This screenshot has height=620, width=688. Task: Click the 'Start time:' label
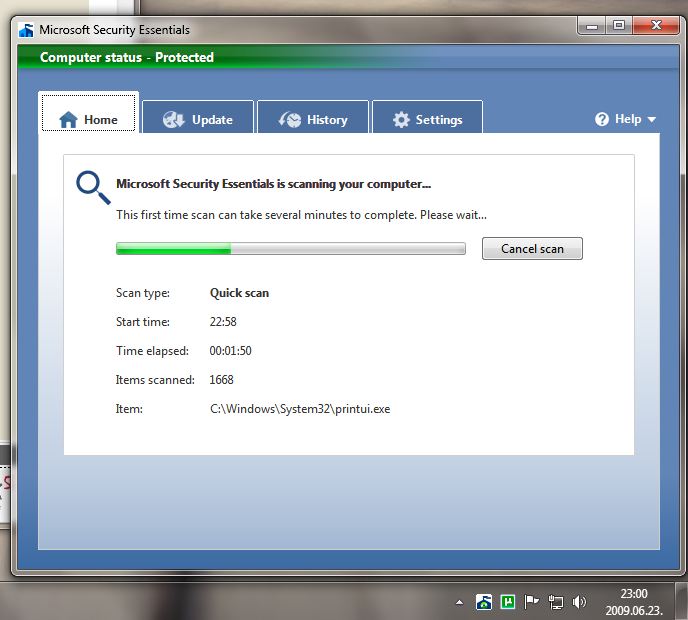click(143, 322)
